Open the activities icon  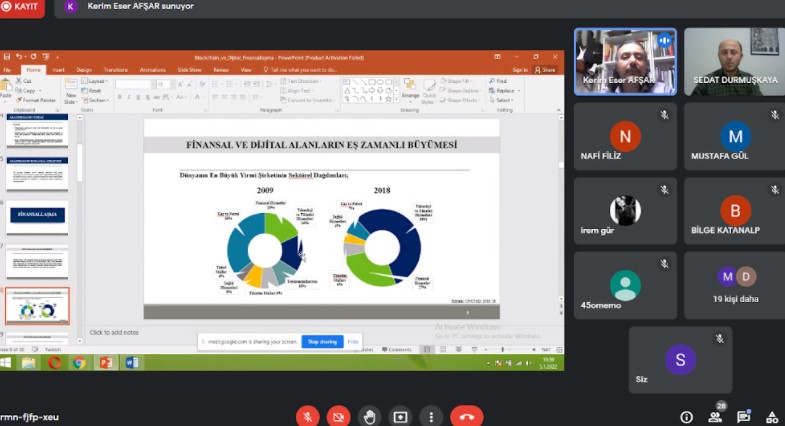pos(770,416)
